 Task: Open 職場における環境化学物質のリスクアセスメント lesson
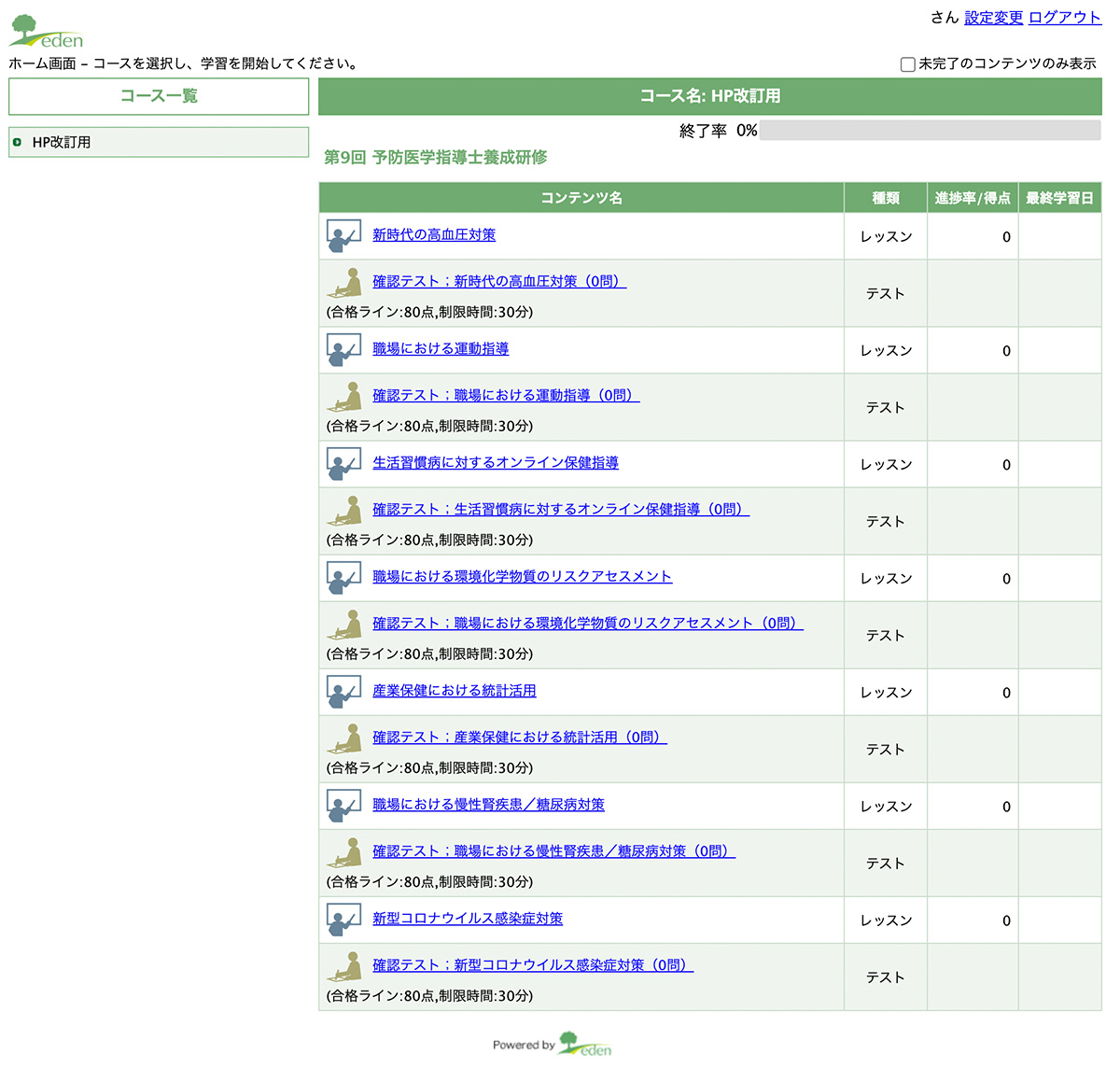(522, 577)
